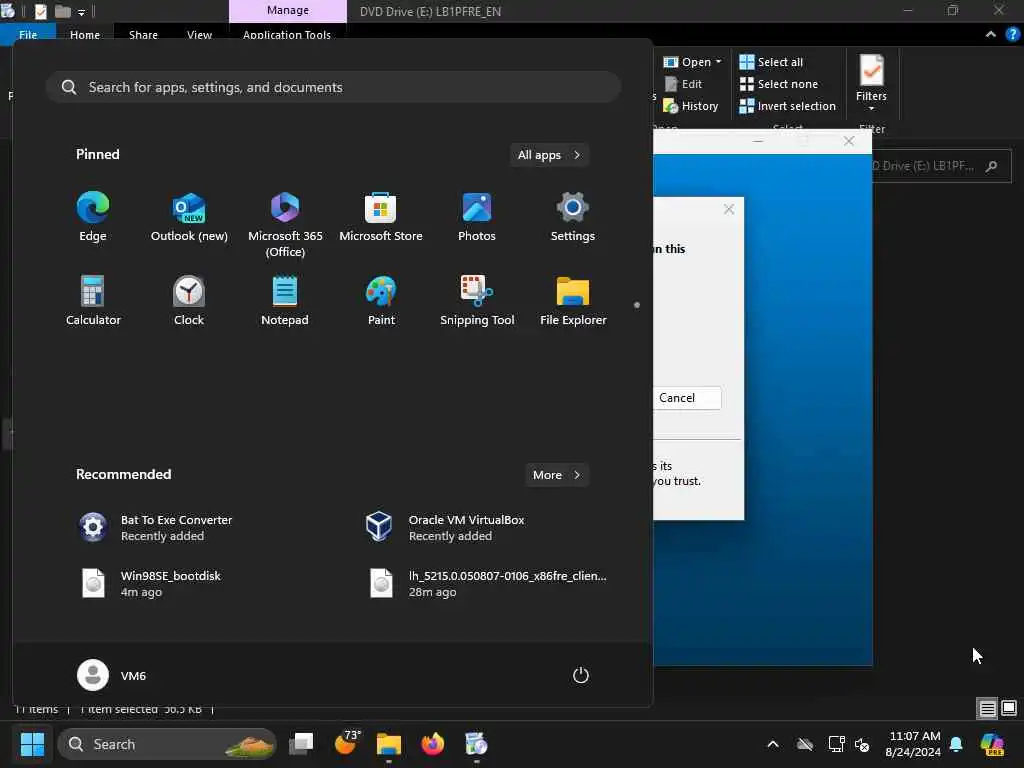Viewport: 1024px width, 768px height.
Task: Open quick access toolbar customize arrow
Action: [81, 12]
